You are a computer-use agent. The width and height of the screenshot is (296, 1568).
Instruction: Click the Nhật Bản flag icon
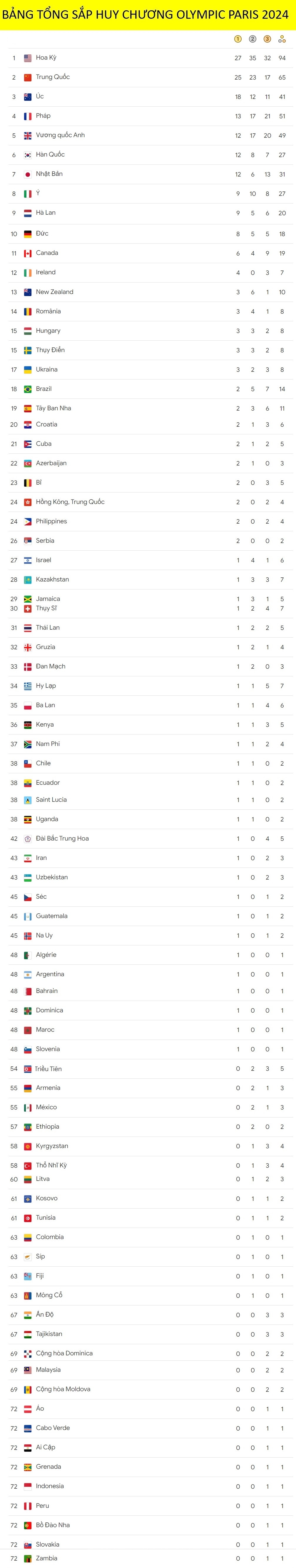pyautogui.click(x=27, y=174)
